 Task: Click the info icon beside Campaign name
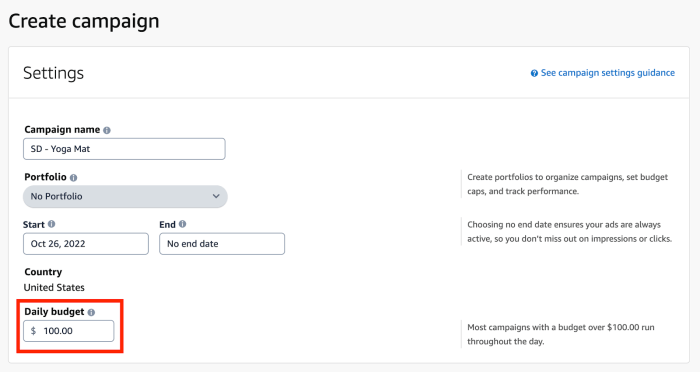107,130
